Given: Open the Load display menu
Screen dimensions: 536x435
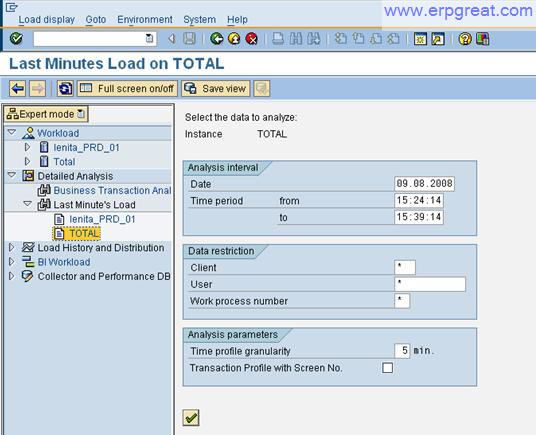Looking at the screenshot, I should click(46, 20).
